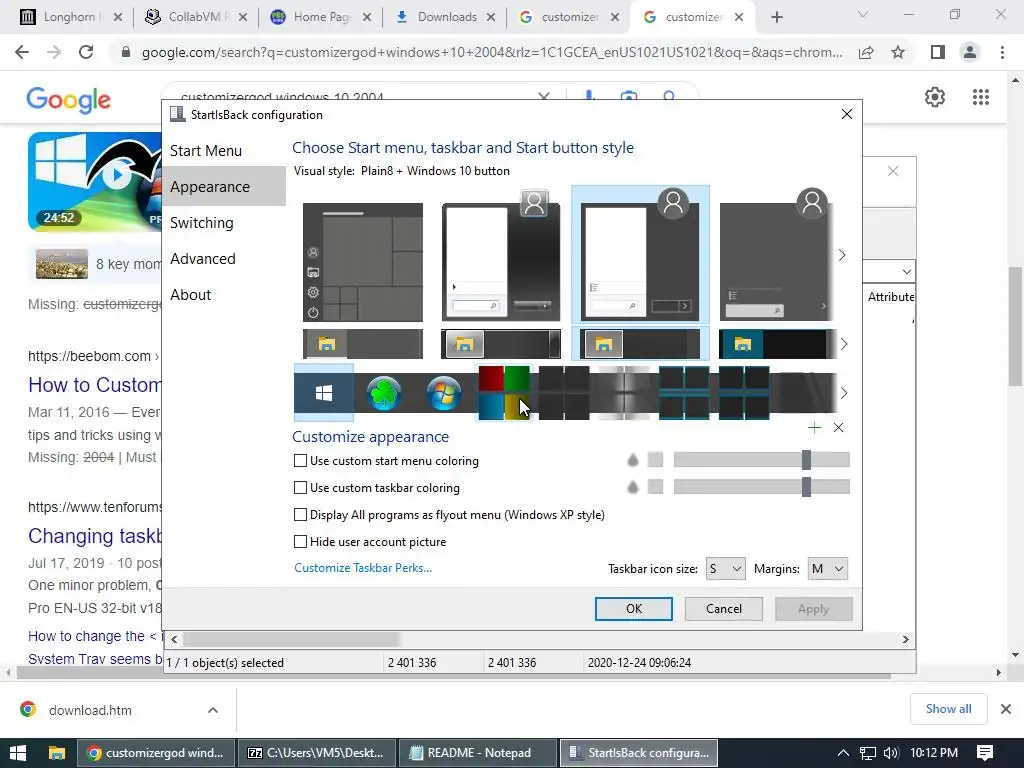Click the Chrome address bar
Viewport: 1024px width, 768px height.
[x=492, y=52]
